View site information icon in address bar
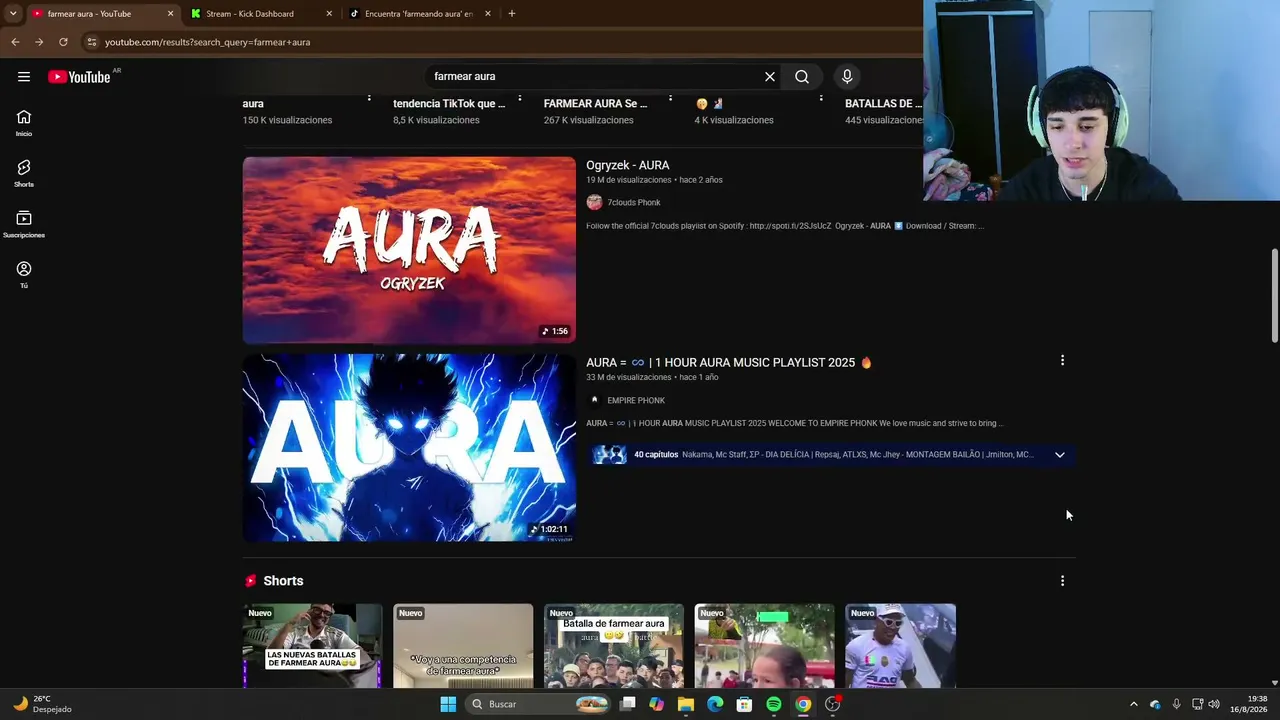This screenshot has height=720, width=1280. point(91,42)
